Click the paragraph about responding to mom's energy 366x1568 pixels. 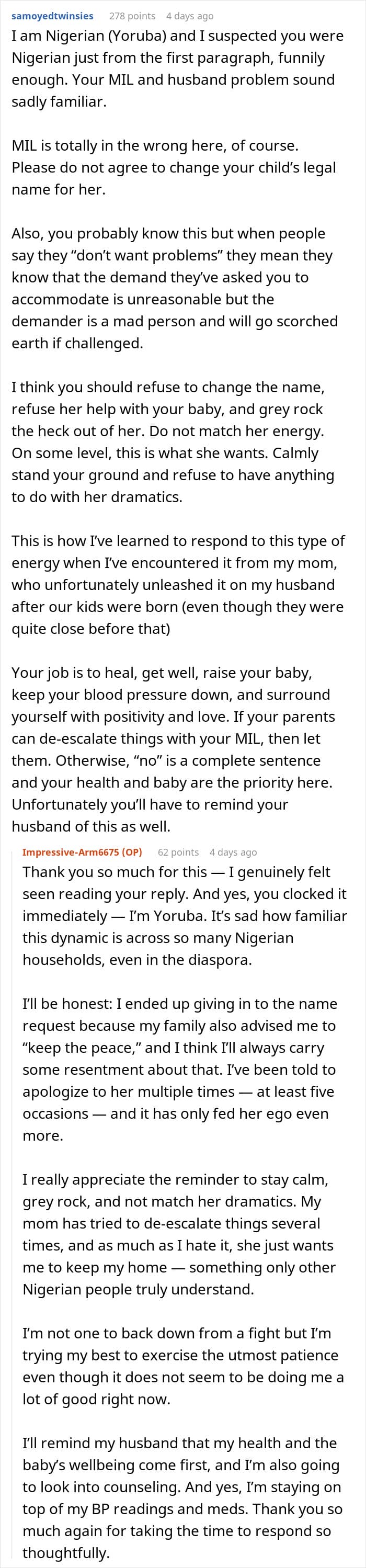click(x=177, y=584)
